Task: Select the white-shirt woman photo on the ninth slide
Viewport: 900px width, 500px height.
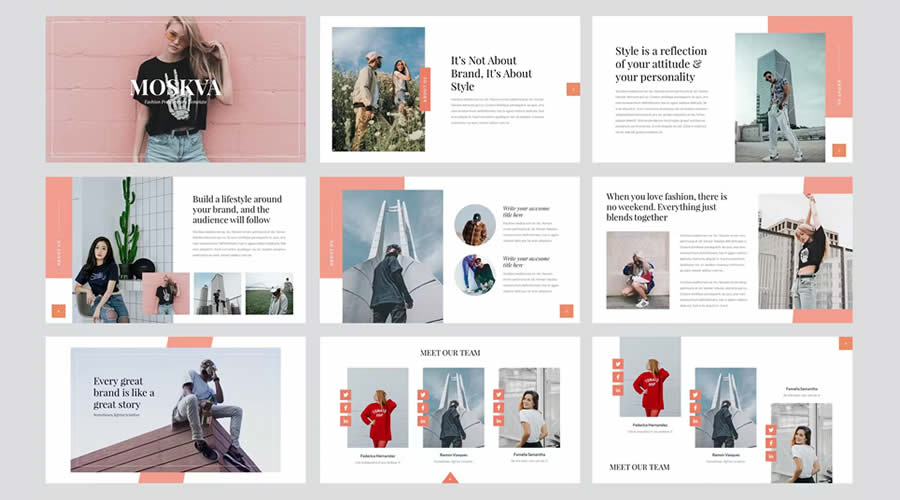Action: click(x=801, y=443)
